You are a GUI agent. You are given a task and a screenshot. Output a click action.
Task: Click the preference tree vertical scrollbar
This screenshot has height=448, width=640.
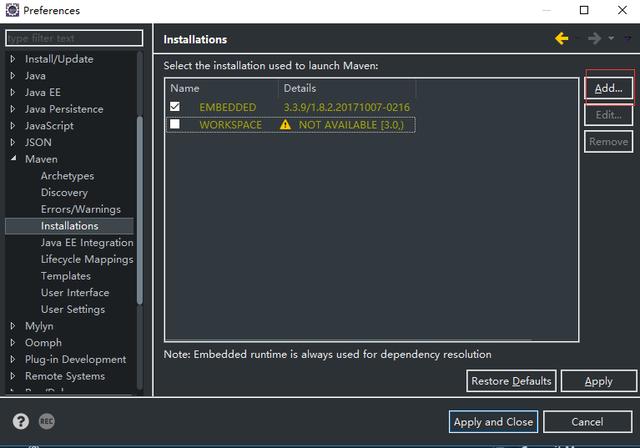140,210
